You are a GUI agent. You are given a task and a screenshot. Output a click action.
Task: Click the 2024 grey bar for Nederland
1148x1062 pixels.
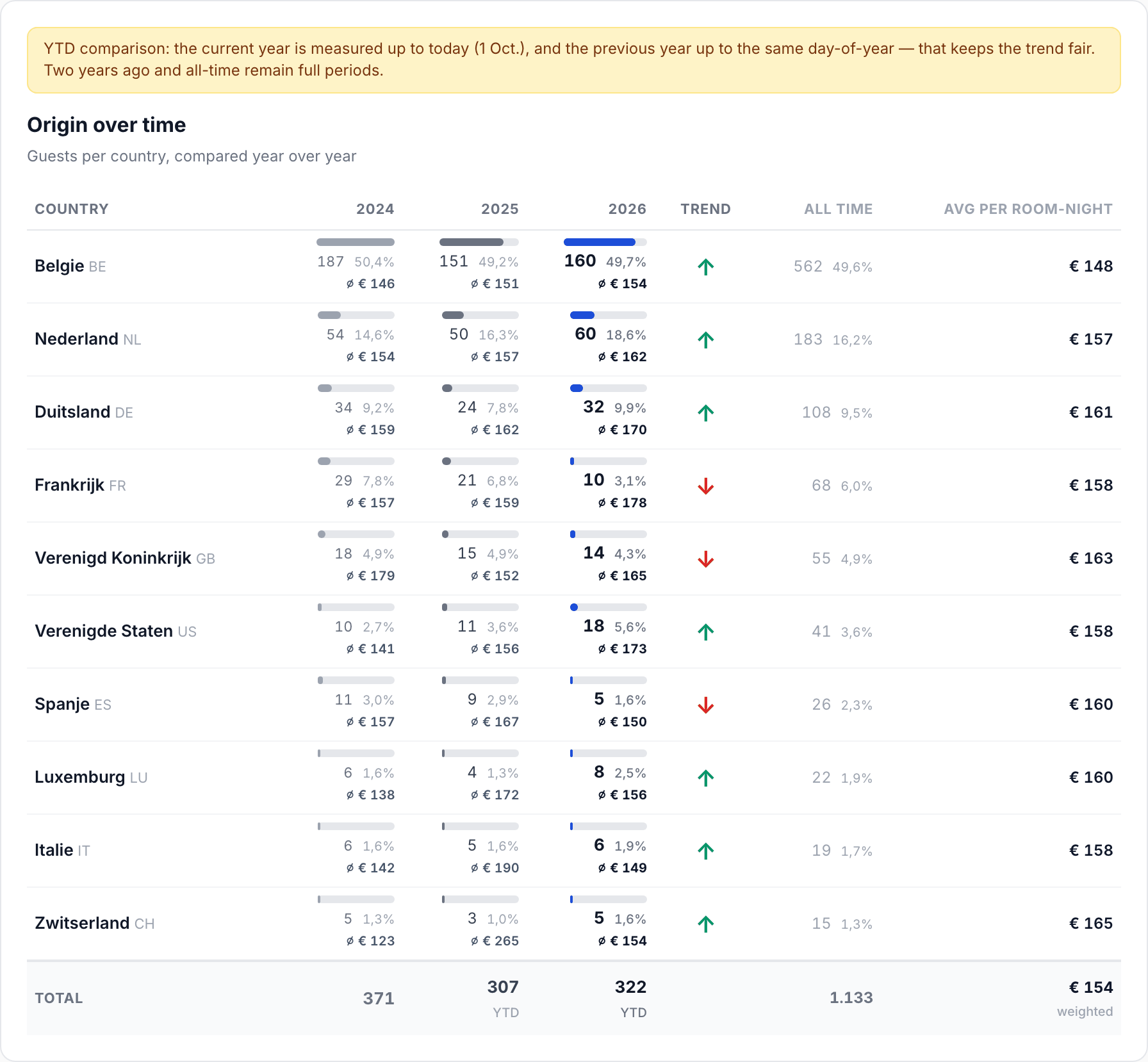[329, 315]
